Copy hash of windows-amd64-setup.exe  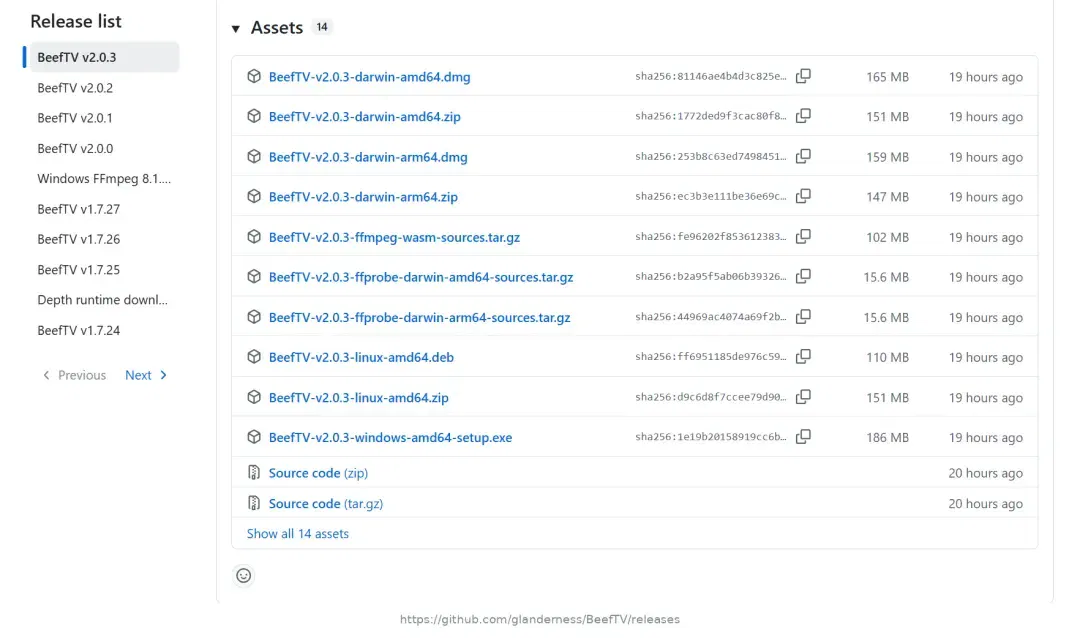pyautogui.click(x=803, y=437)
